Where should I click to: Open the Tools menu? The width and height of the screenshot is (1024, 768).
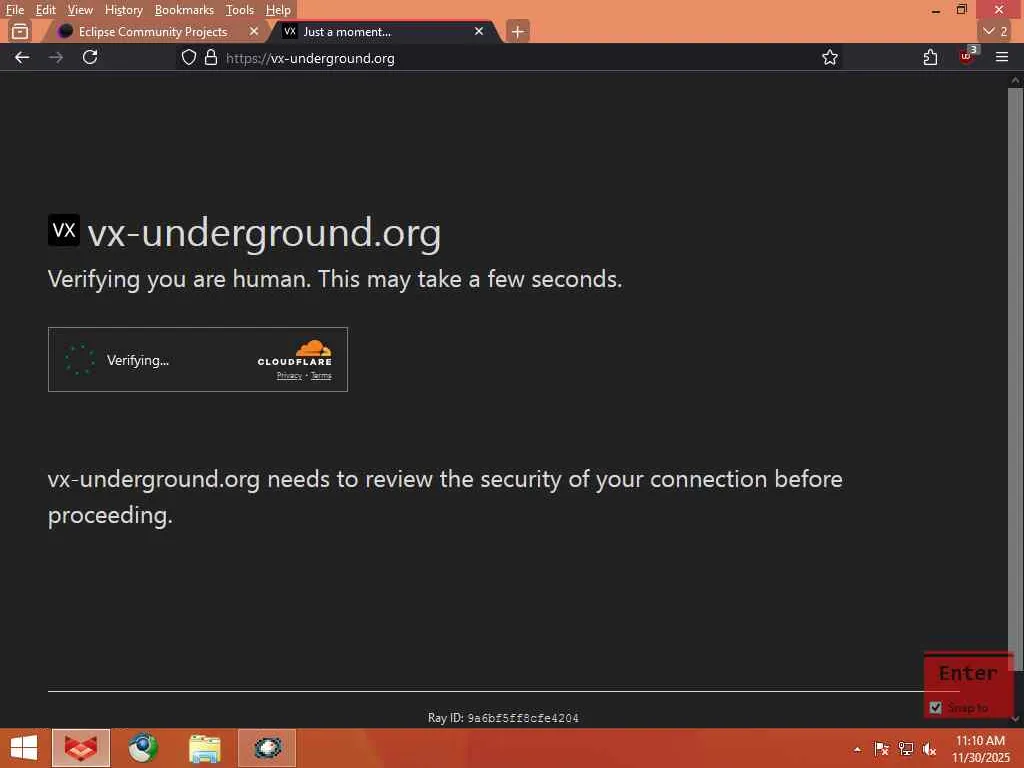[x=240, y=10]
